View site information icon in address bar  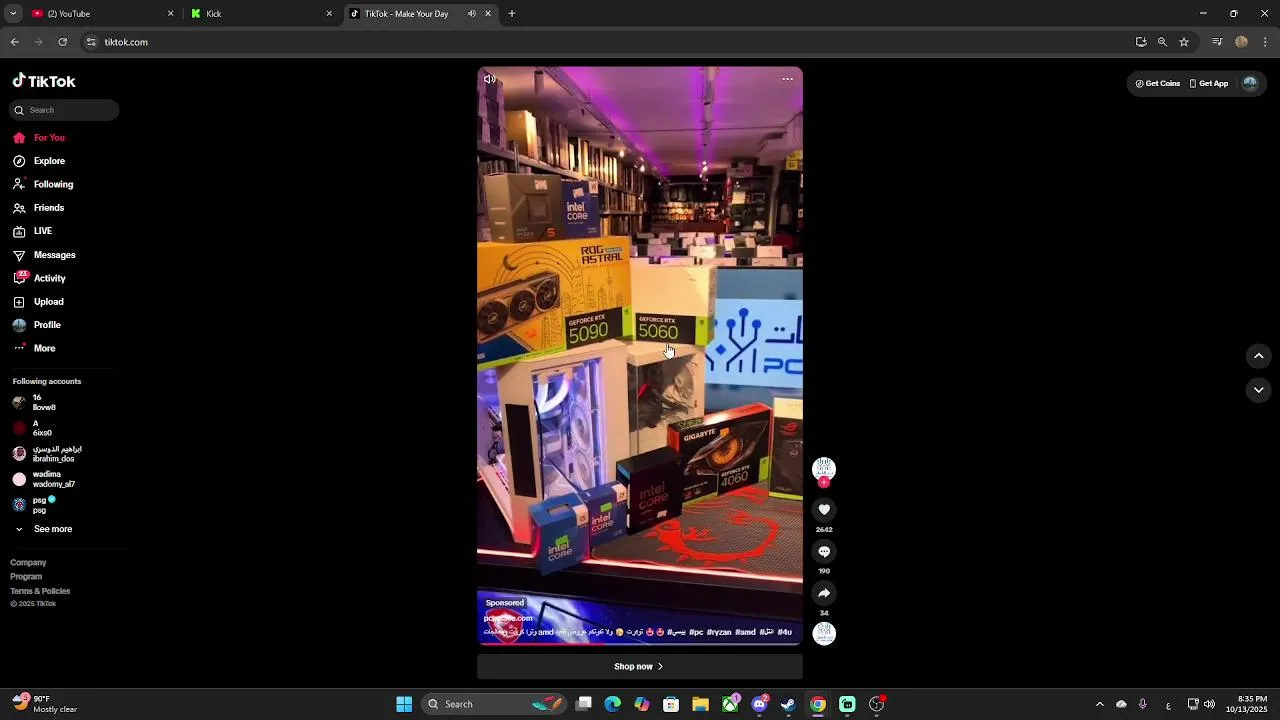tap(91, 42)
